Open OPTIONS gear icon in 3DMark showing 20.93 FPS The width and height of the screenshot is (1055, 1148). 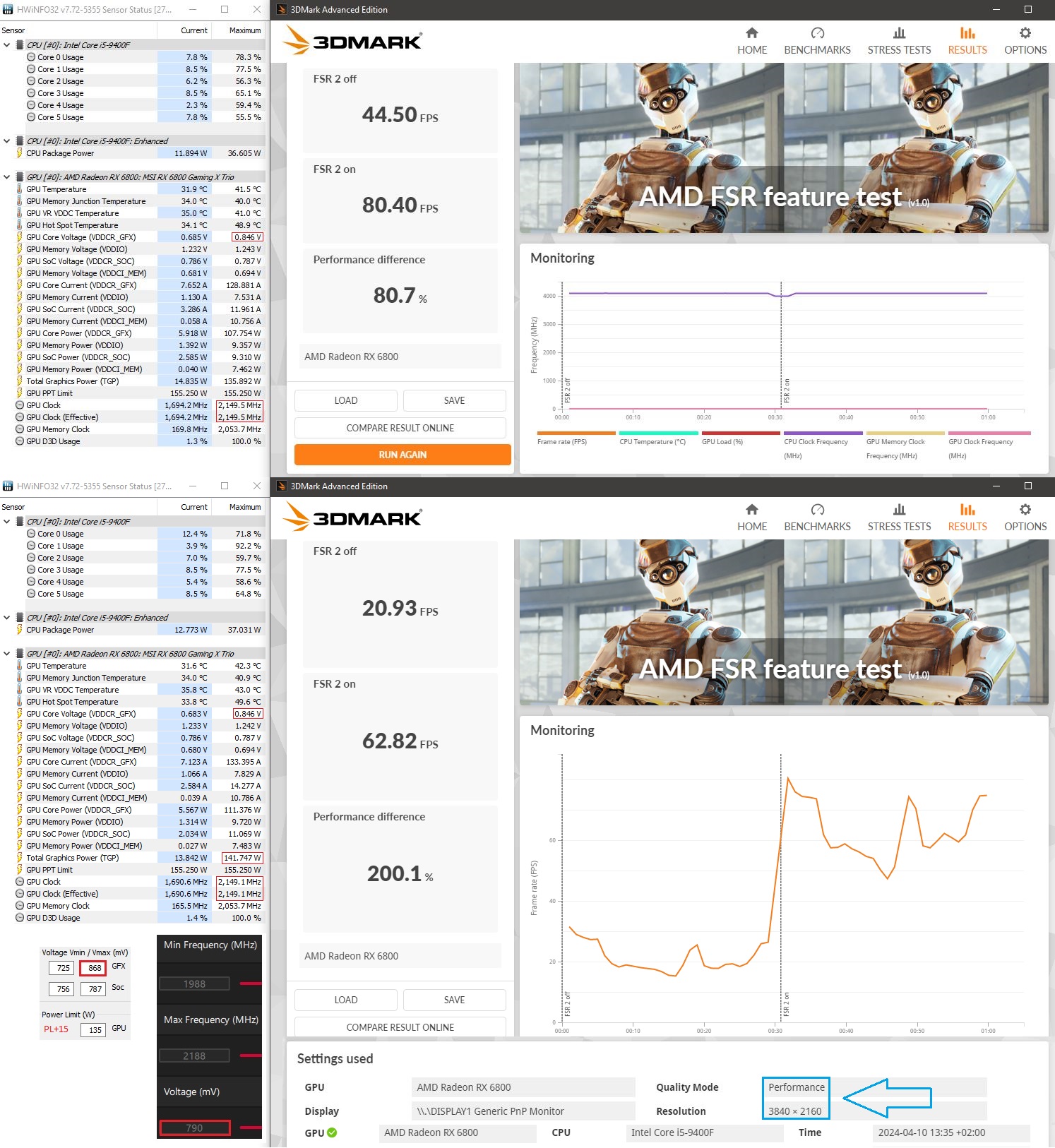point(1025,510)
